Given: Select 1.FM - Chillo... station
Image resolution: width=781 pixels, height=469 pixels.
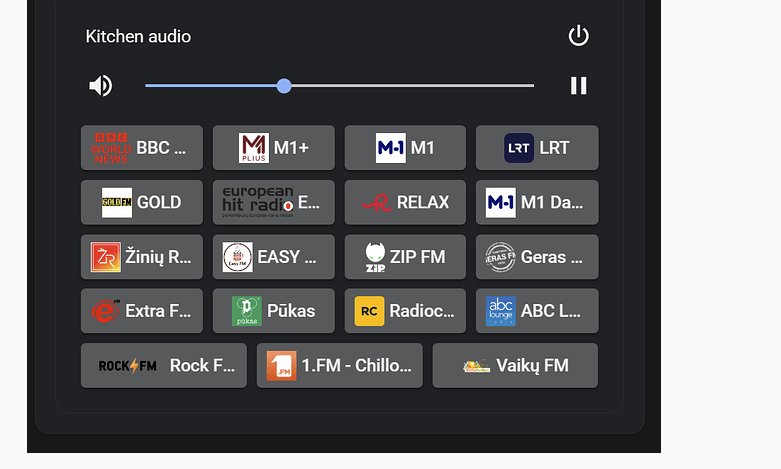Looking at the screenshot, I should click(x=339, y=365).
